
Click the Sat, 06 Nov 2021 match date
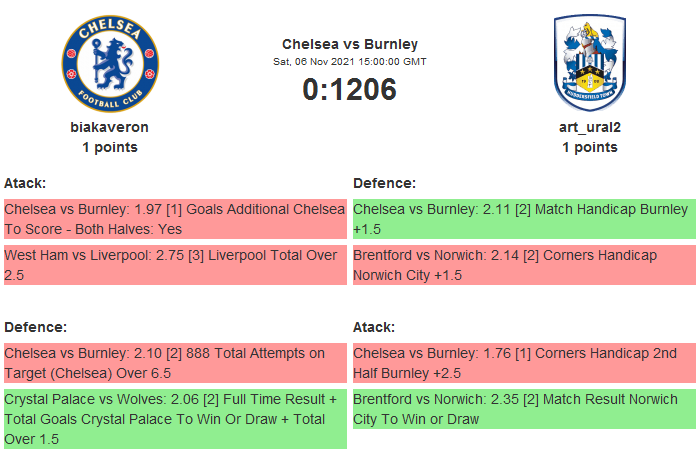tap(350, 62)
